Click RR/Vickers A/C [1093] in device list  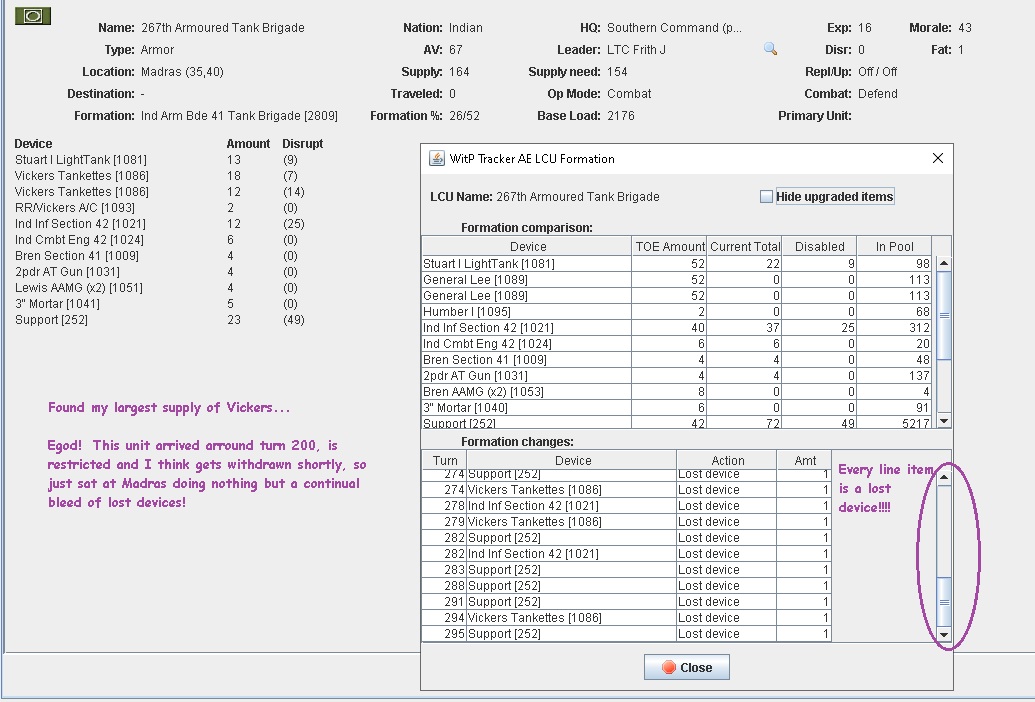tap(75, 208)
